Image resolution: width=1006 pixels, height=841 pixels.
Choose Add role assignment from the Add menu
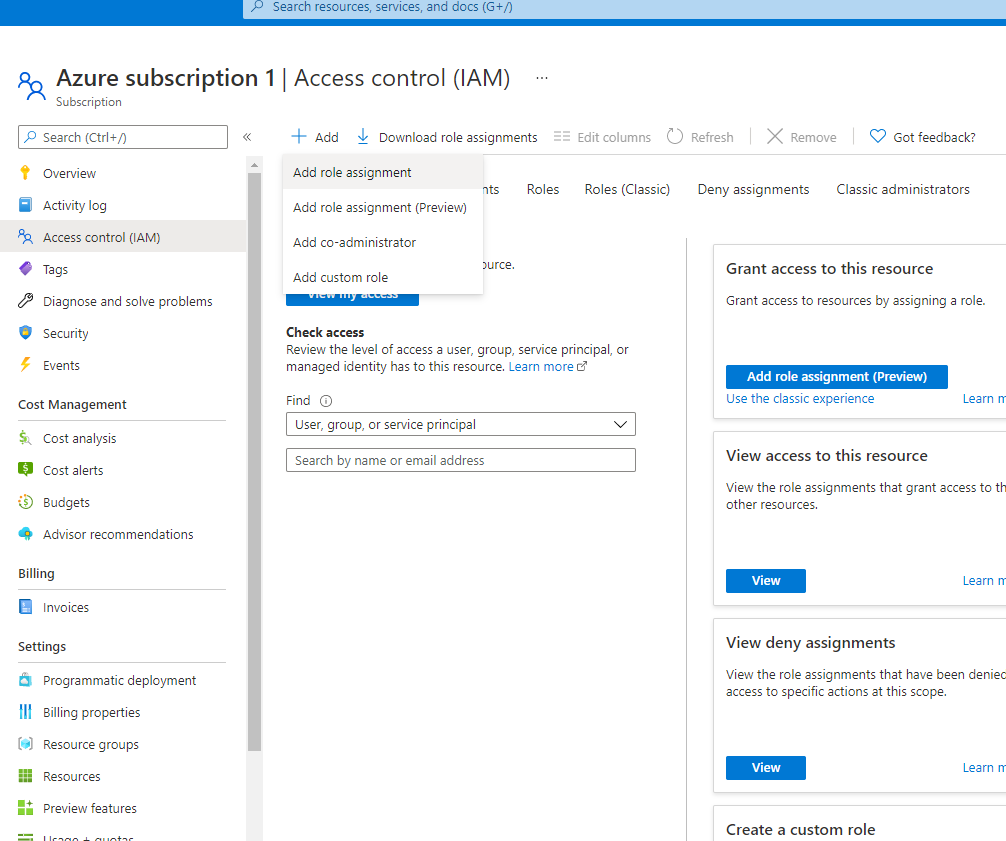382,173
